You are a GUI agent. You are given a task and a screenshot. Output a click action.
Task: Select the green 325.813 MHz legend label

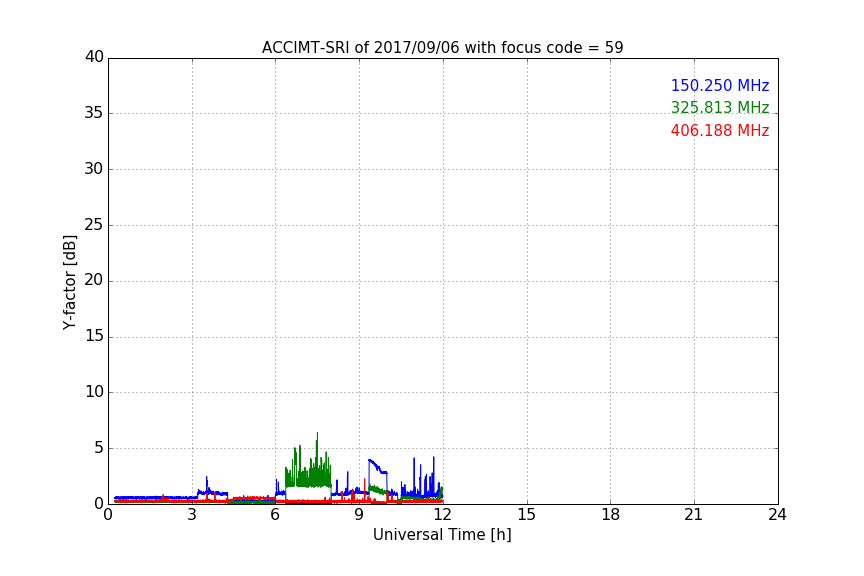(720, 107)
